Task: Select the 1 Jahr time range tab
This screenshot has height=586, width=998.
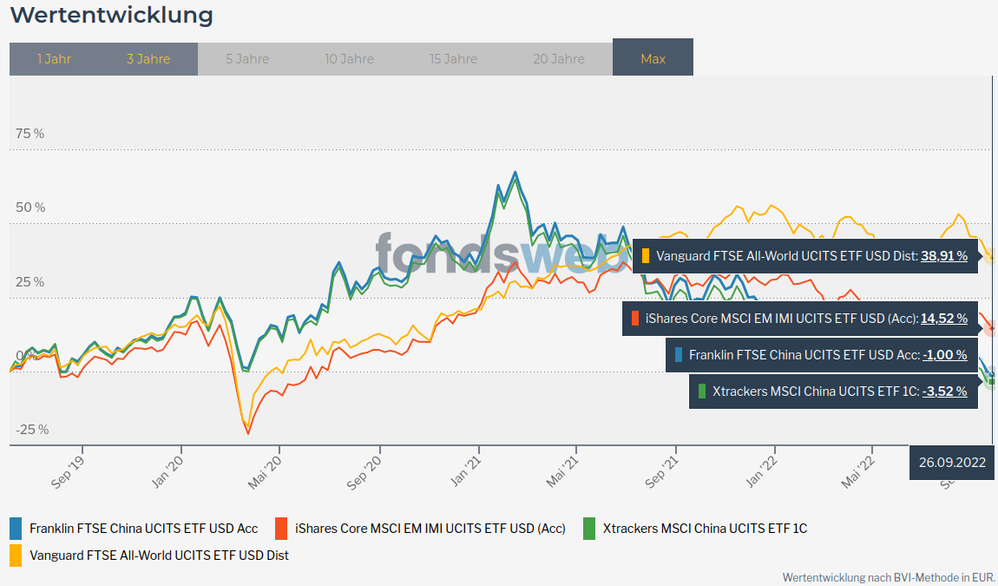Action: click(x=54, y=59)
